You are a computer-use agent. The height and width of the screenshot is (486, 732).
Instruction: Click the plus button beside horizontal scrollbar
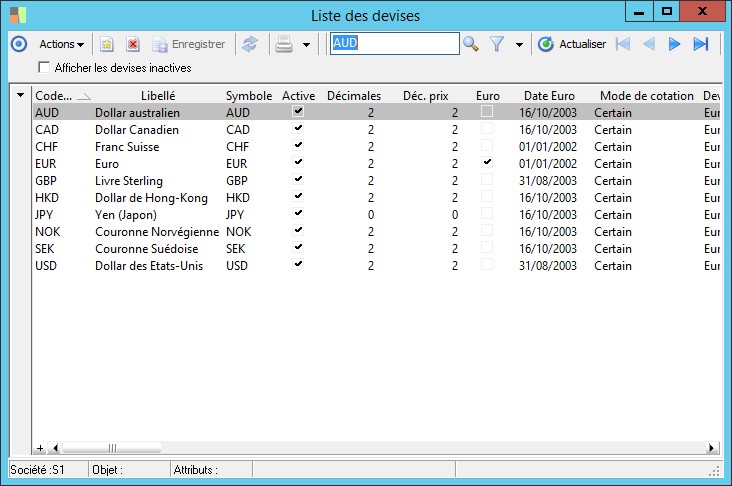(40, 448)
